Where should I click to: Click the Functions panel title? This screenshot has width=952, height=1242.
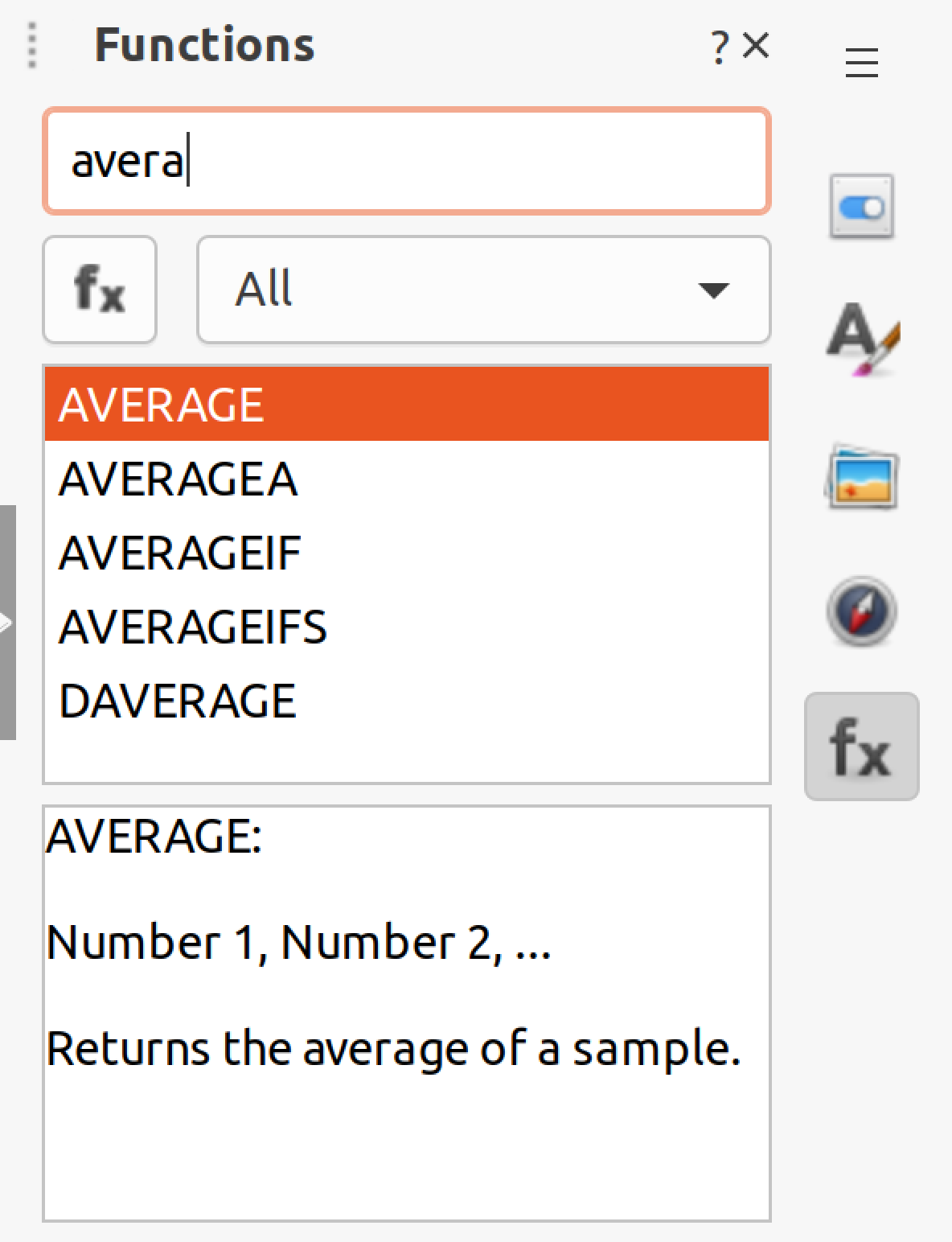(x=205, y=45)
